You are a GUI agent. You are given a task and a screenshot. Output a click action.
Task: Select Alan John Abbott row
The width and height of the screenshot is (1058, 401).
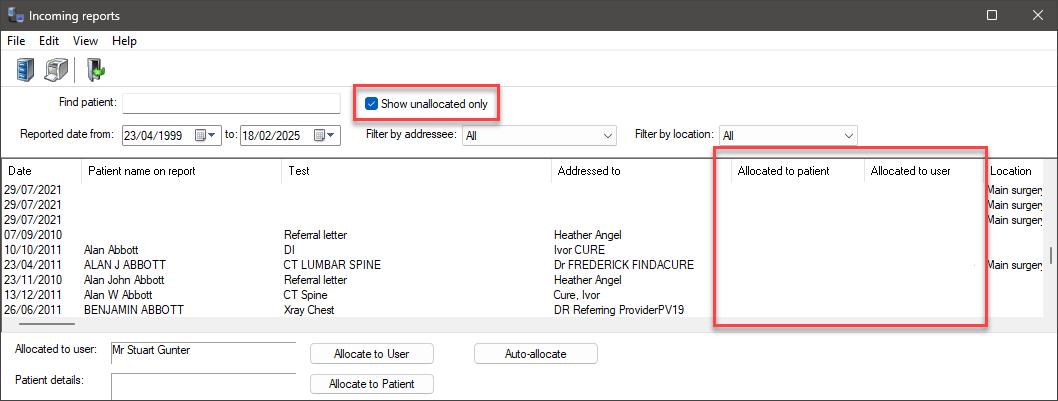pos(523,279)
